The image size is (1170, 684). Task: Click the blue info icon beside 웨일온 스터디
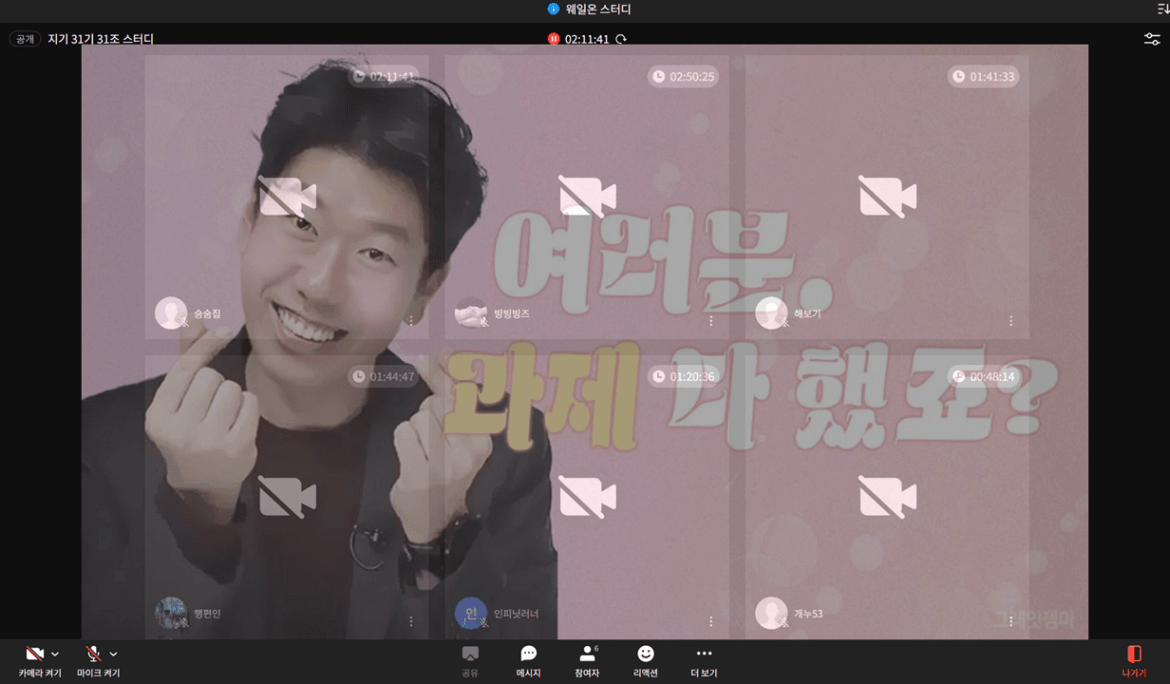pos(553,9)
